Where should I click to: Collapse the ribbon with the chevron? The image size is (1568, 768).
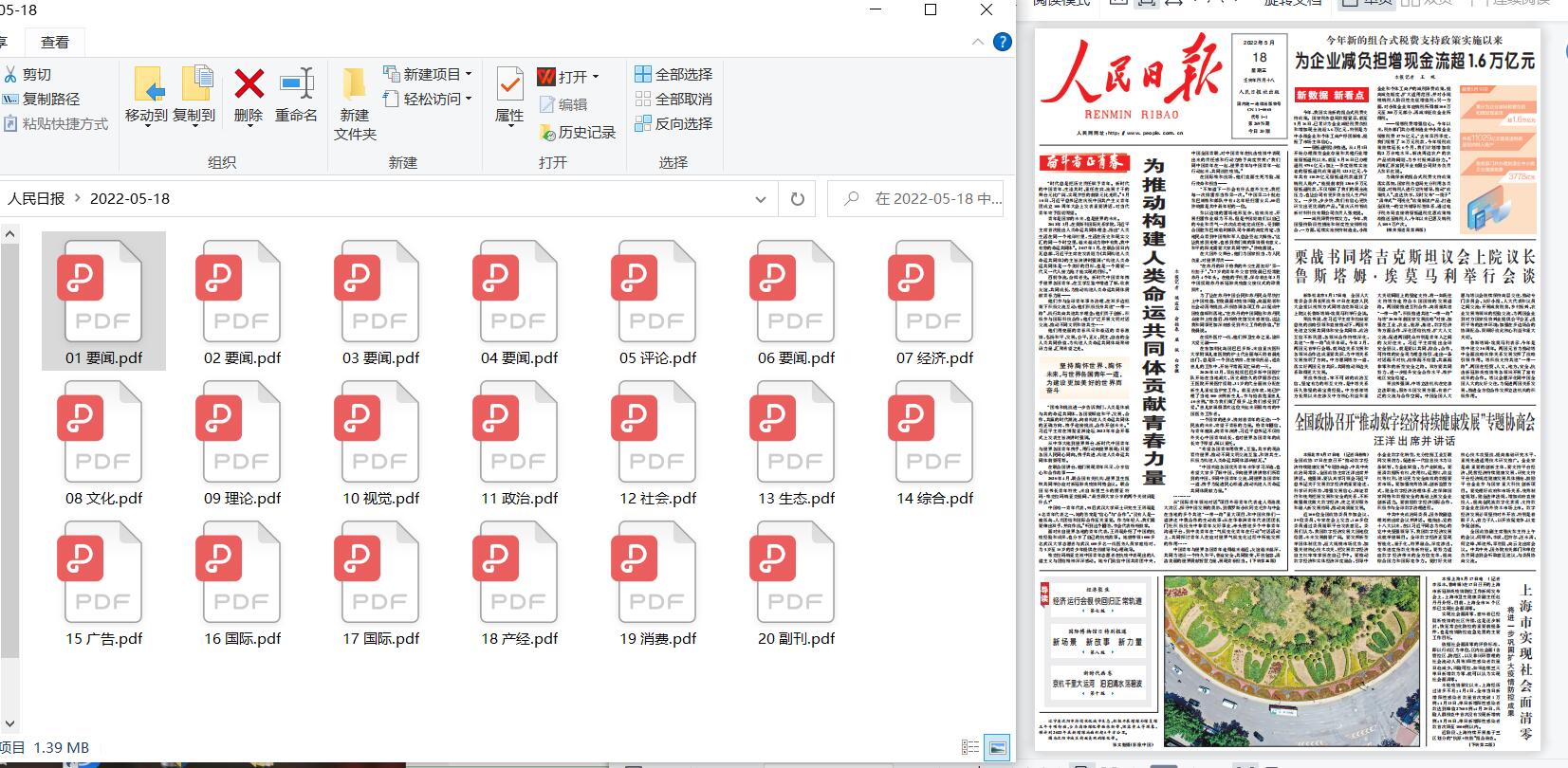(978, 42)
